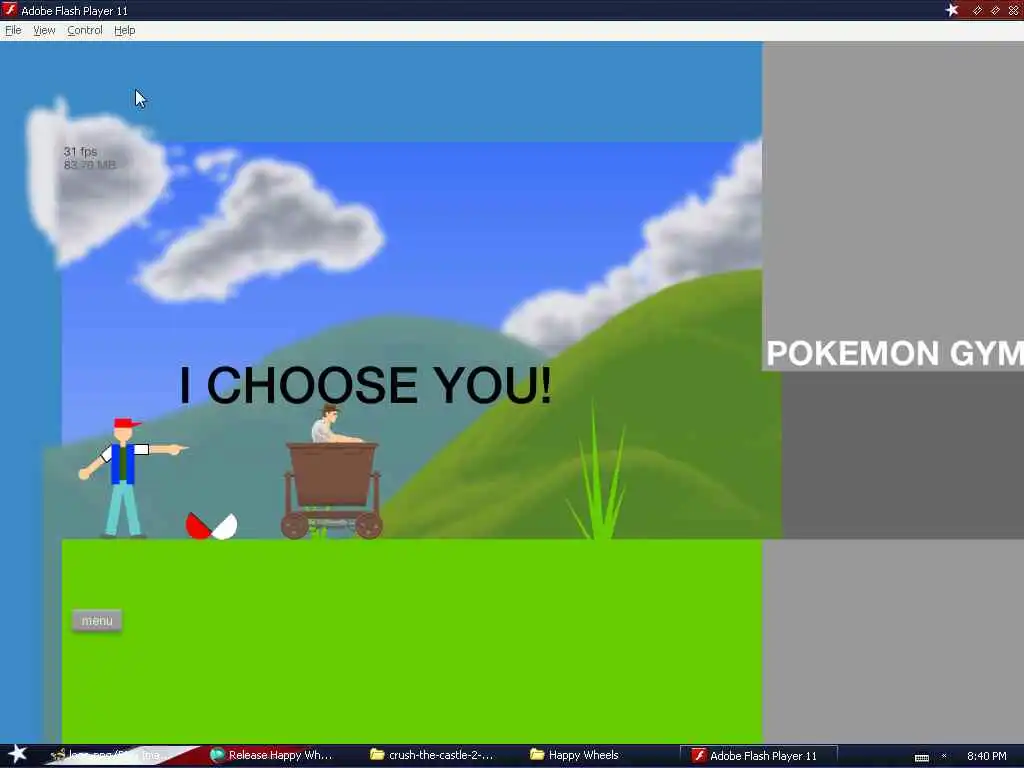Click the in-game menu button

point(97,620)
